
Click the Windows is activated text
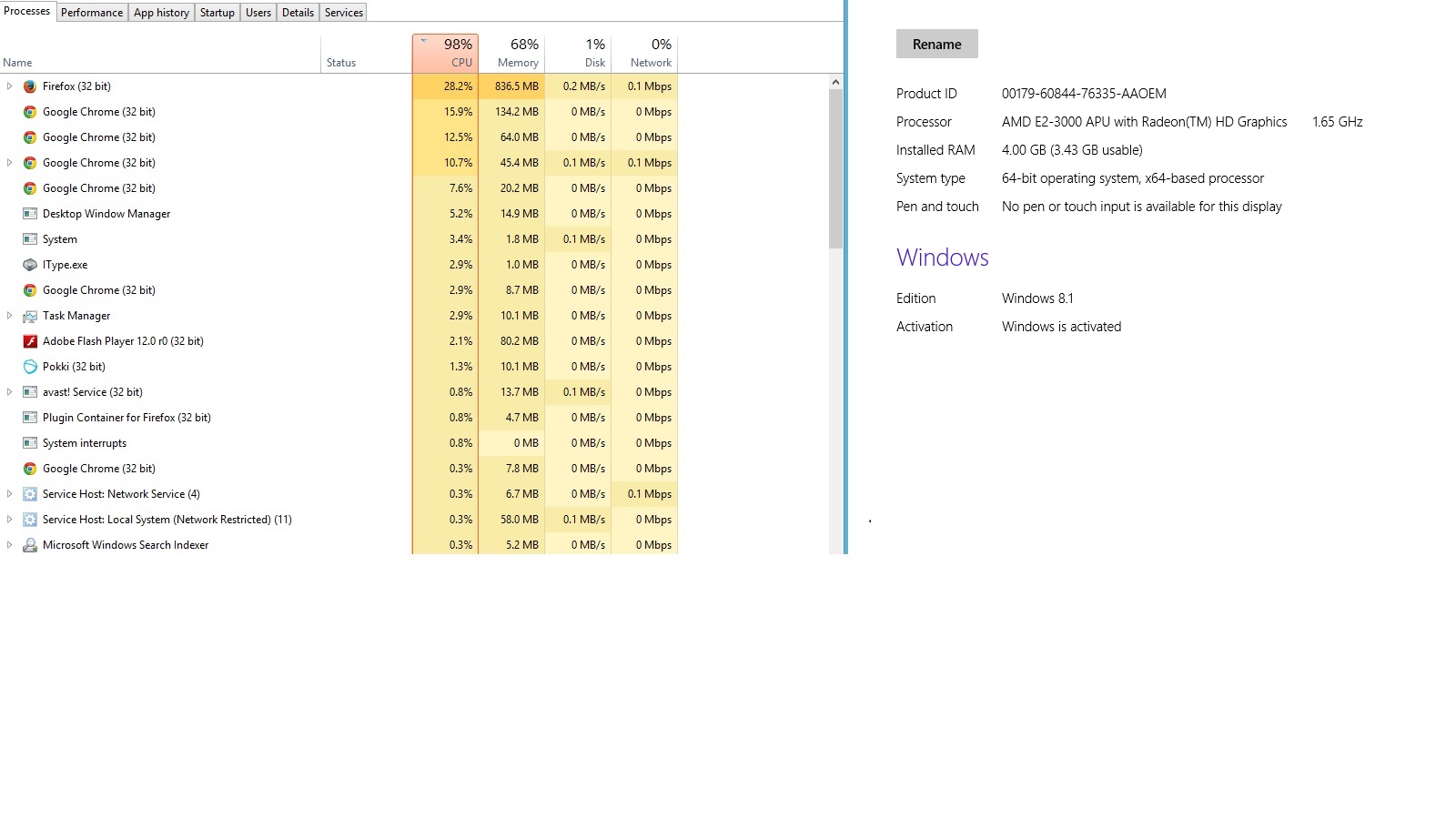pos(1061,327)
